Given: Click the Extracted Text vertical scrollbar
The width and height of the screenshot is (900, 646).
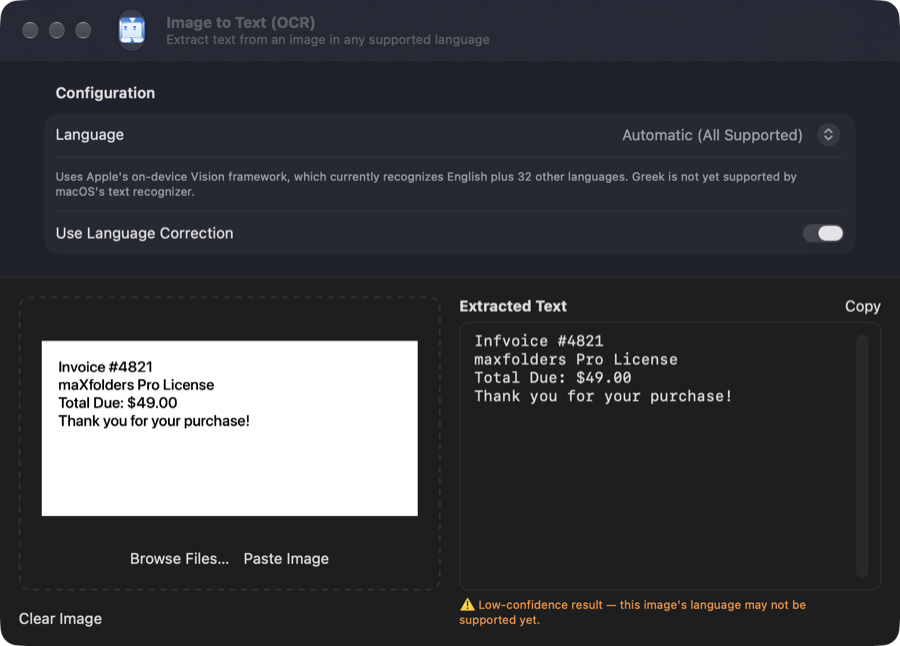Looking at the screenshot, I should click(x=862, y=456).
